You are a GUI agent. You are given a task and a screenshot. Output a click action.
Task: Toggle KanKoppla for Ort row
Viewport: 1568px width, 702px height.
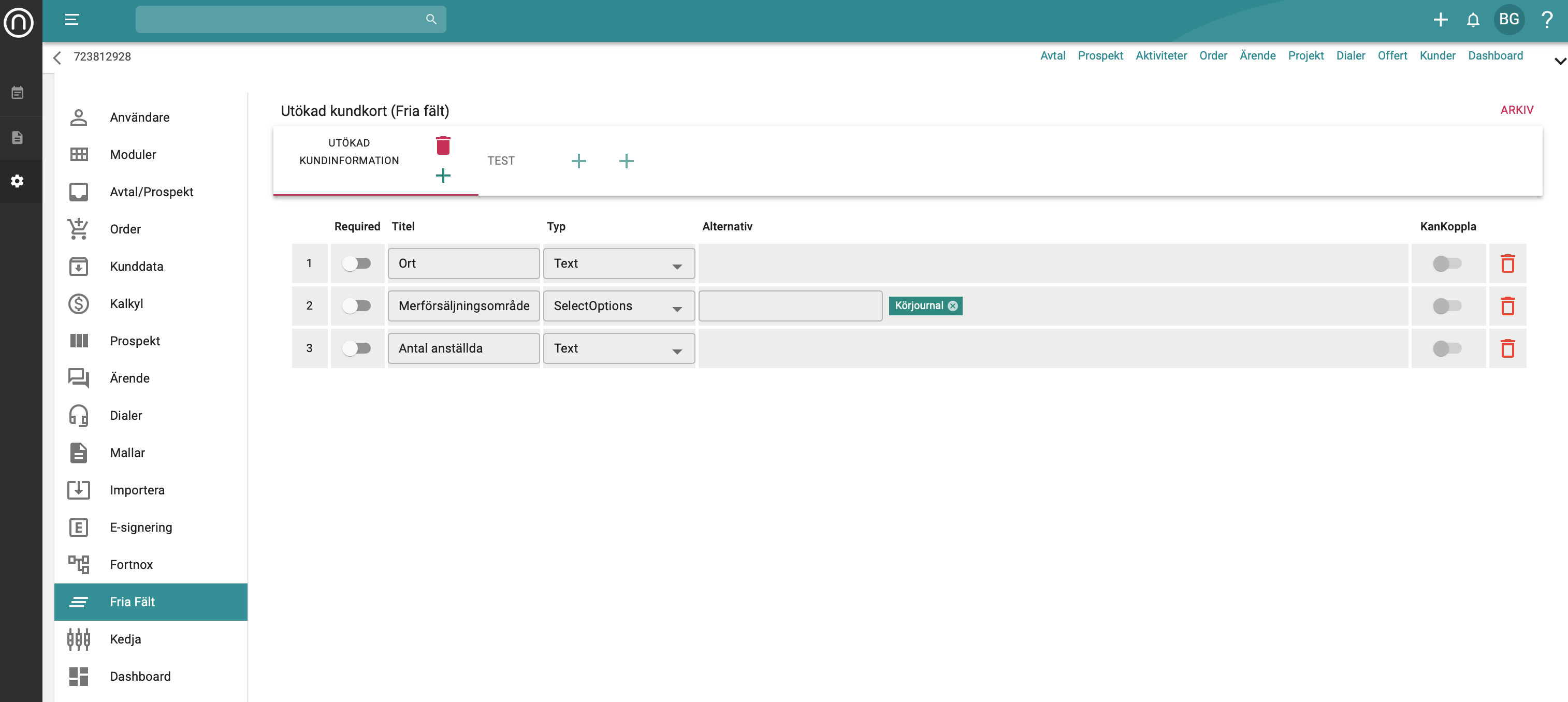[x=1447, y=264]
